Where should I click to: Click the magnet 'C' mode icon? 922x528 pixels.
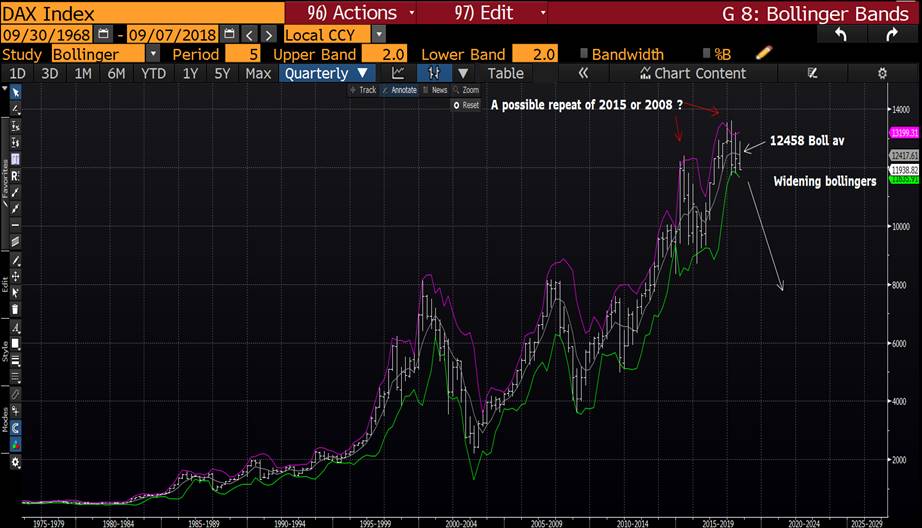15,427
